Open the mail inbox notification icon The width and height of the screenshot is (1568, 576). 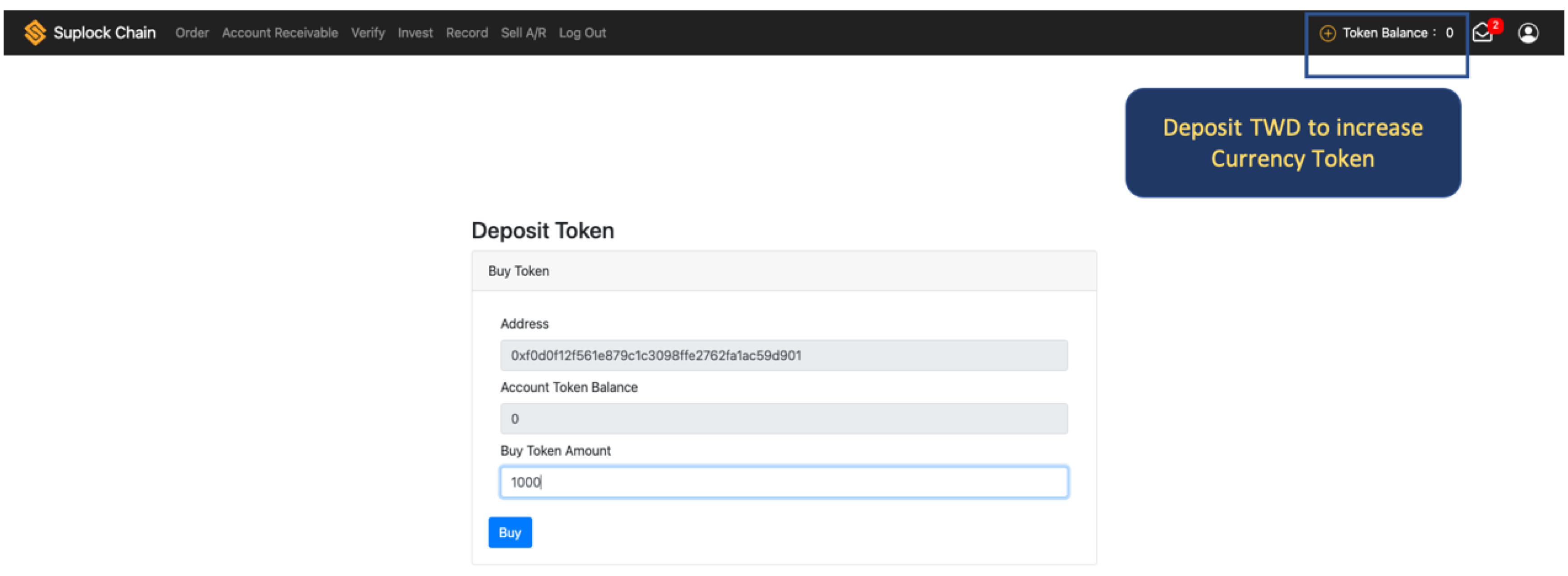point(1481,34)
